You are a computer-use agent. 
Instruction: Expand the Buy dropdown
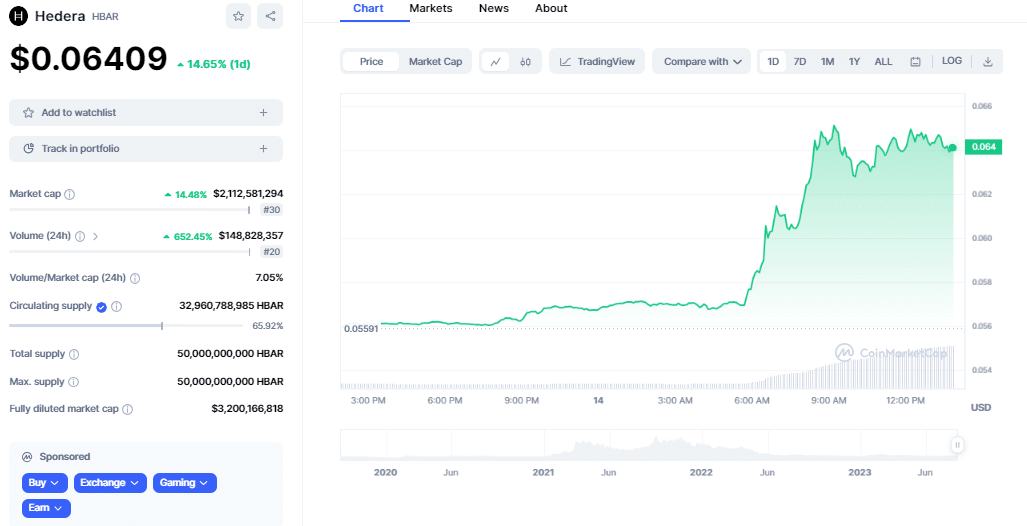[45, 483]
